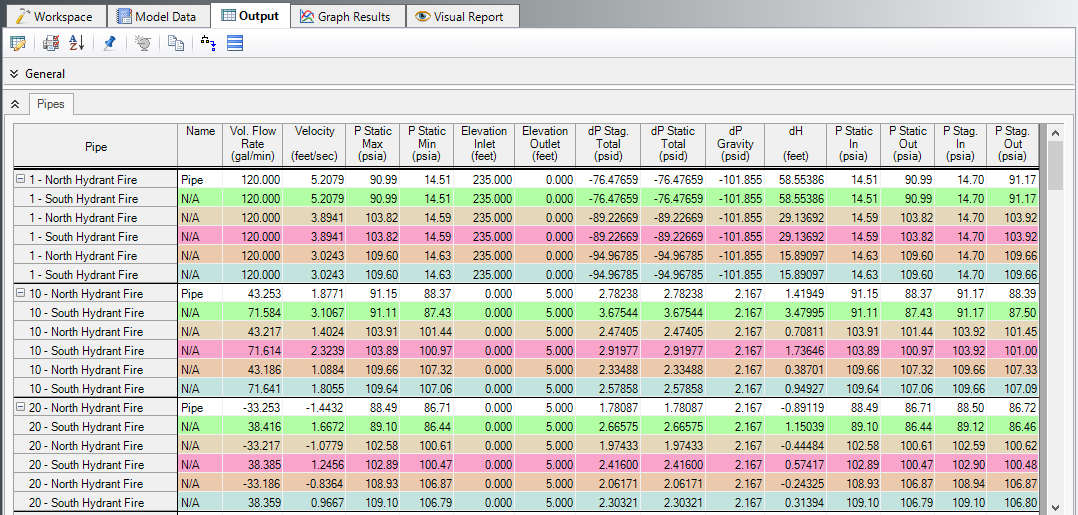This screenshot has height=515, width=1078.
Task: Open the Output Control table-edit icon
Action: coord(17,43)
